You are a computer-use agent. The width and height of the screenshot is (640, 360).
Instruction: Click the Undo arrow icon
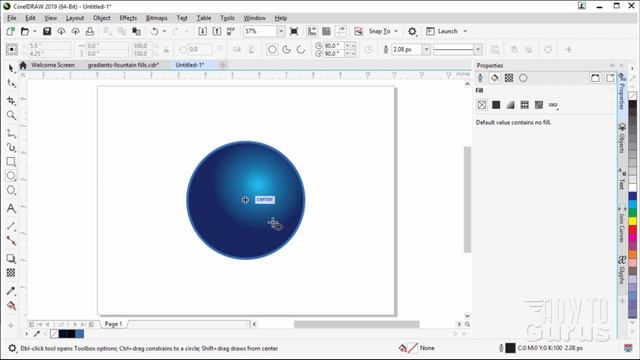[x=154, y=31]
